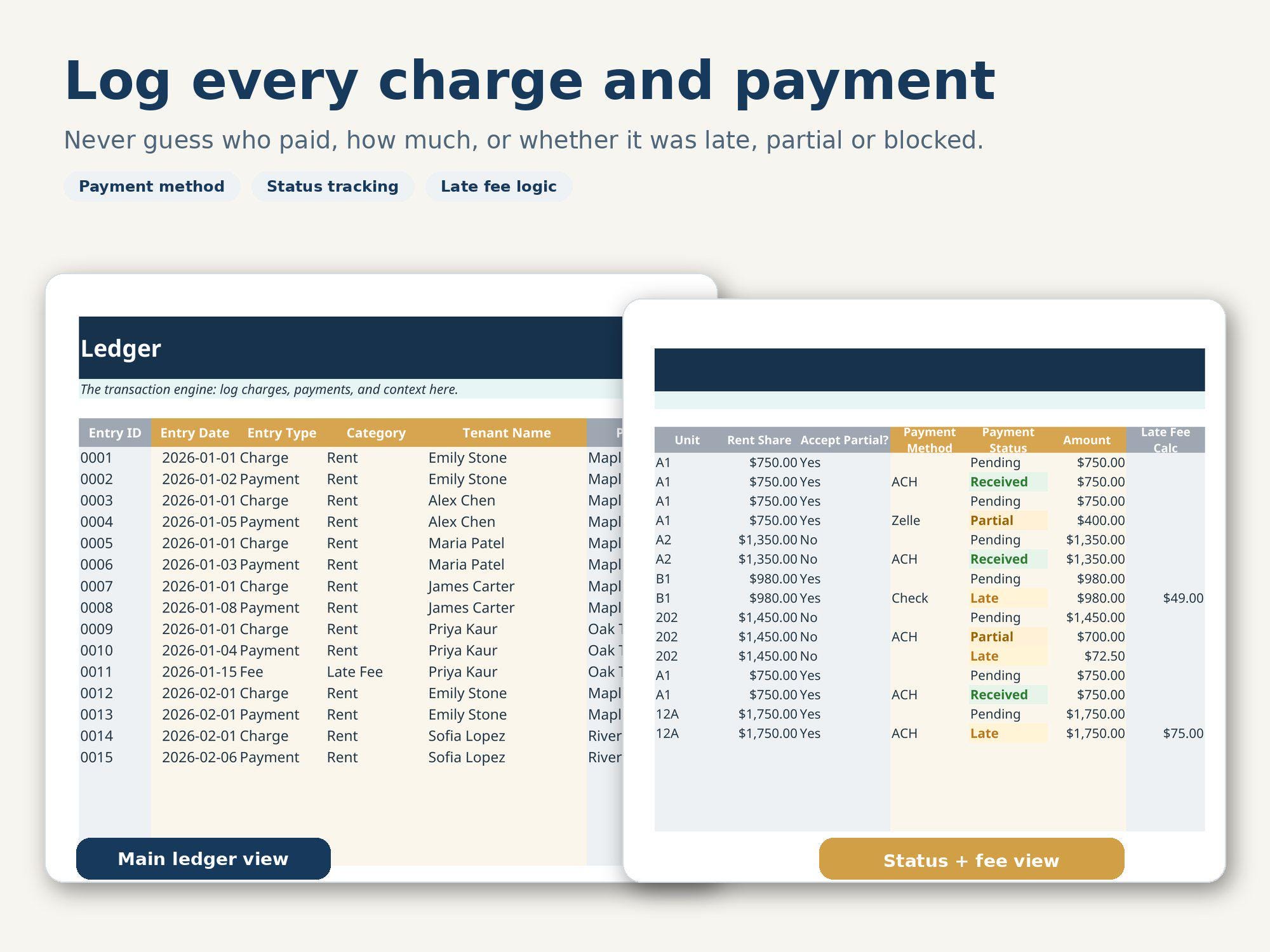1270x952 pixels.
Task: Select the Entry Date column header
Action: point(195,433)
